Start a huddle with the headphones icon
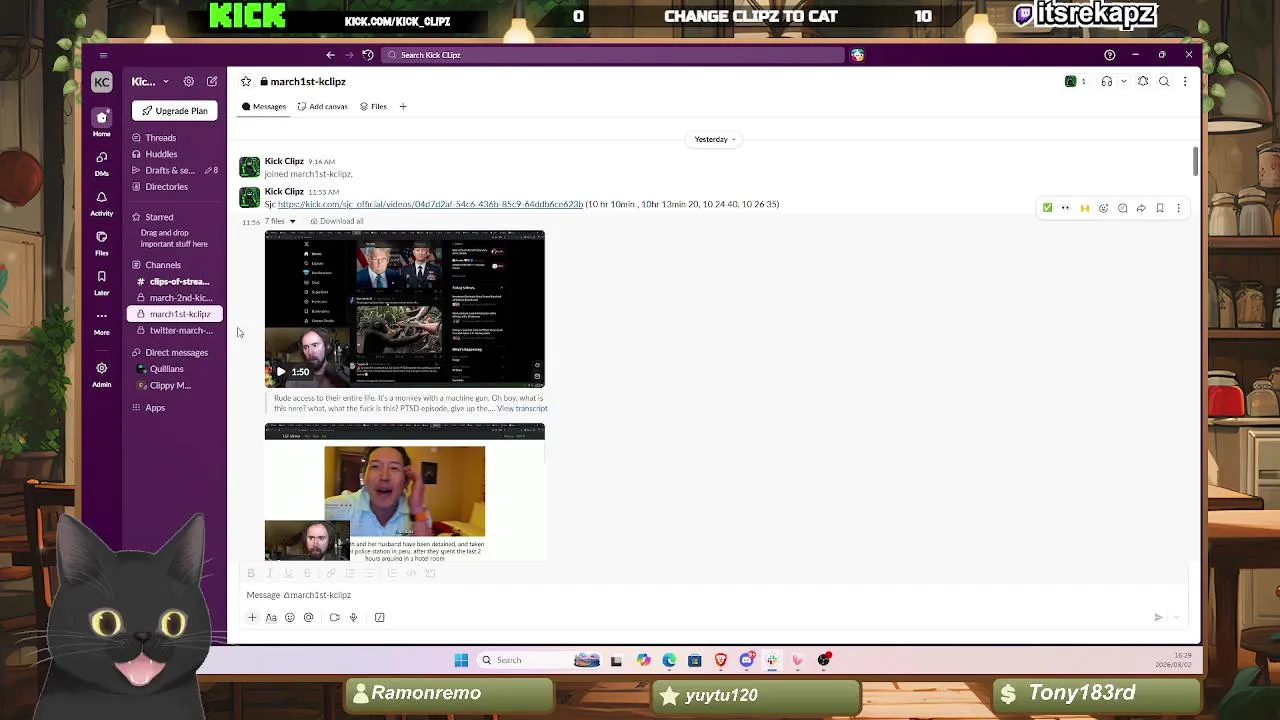Screen dimensions: 1280x720 (1107, 82)
